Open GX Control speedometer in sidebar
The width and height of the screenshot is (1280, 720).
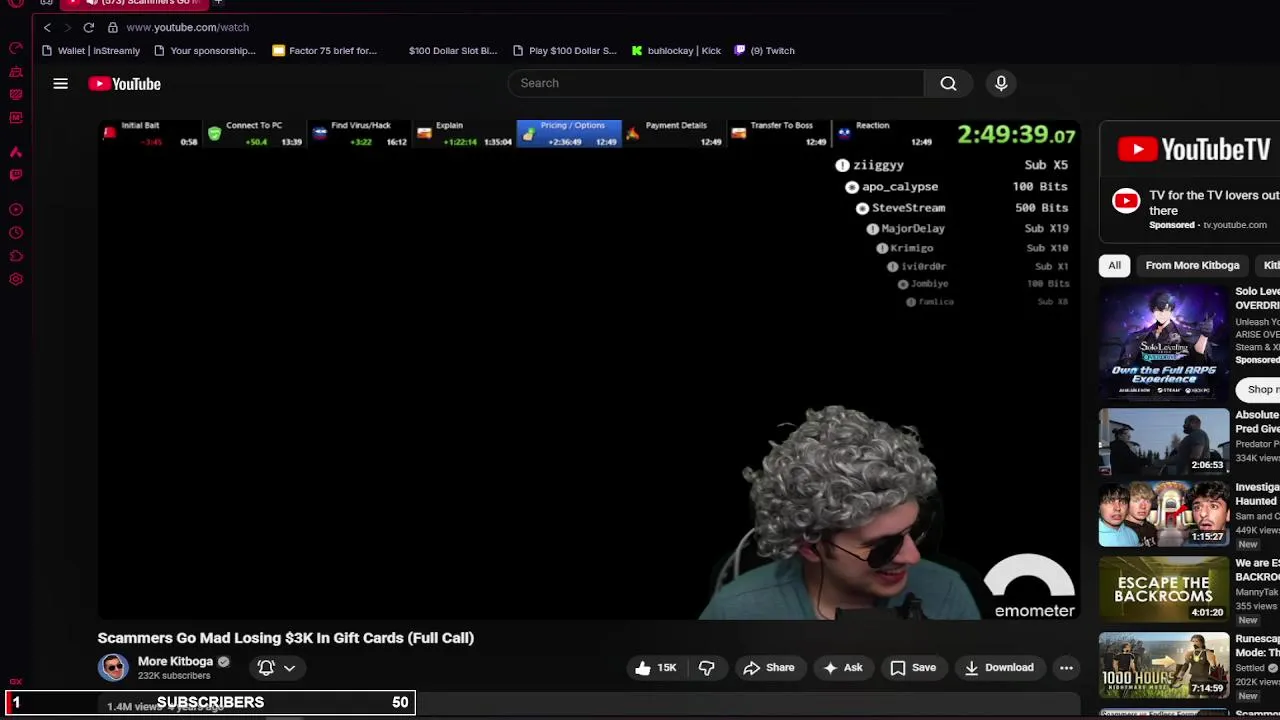(x=16, y=48)
